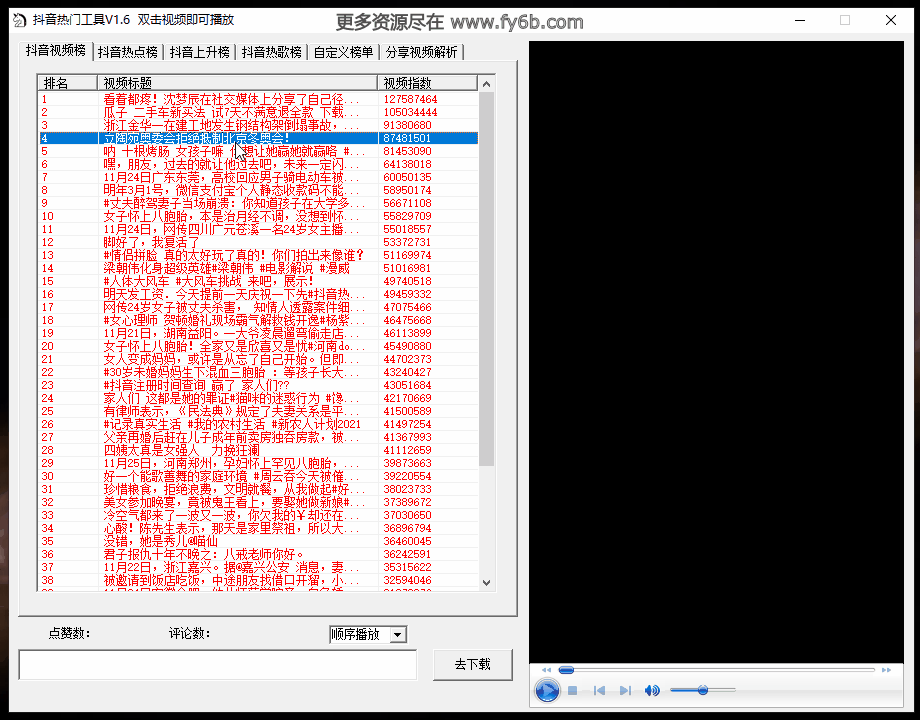
Task: Select rank 5 video 十根烤肠
Action: 259,151
